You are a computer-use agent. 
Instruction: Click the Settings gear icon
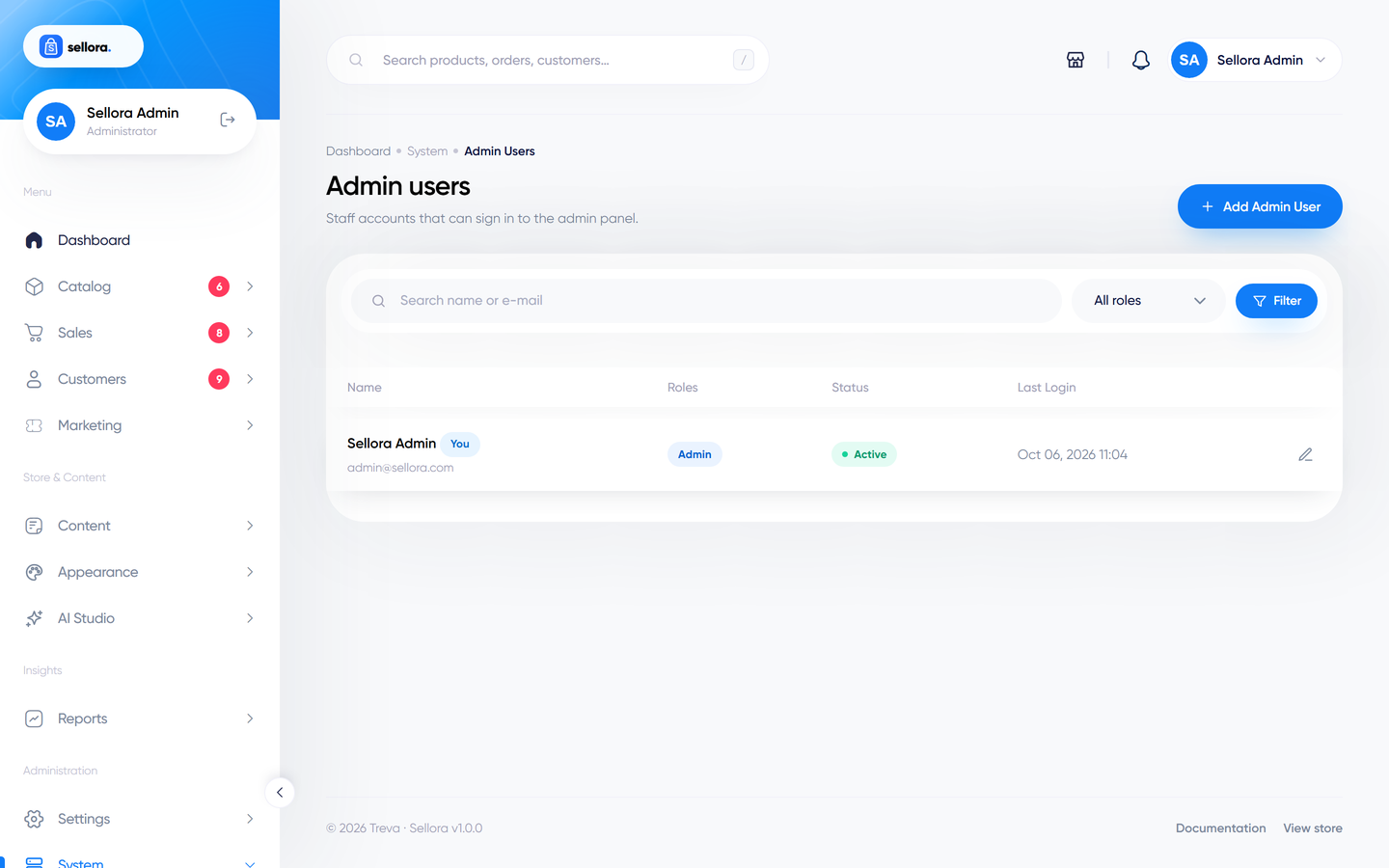(34, 819)
